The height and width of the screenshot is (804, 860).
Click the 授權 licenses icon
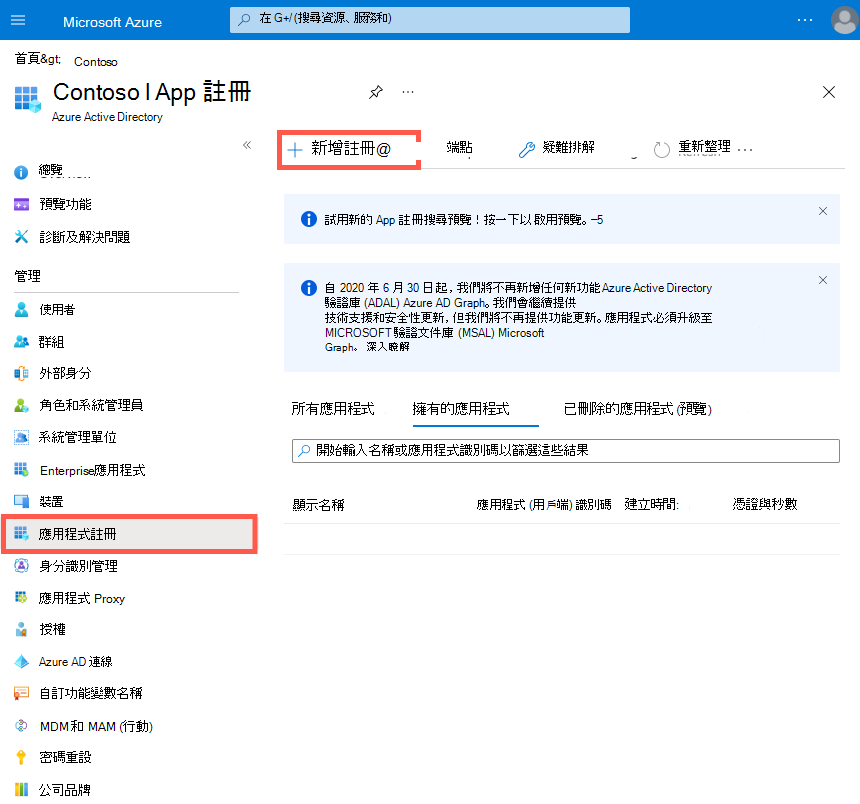(x=21, y=630)
